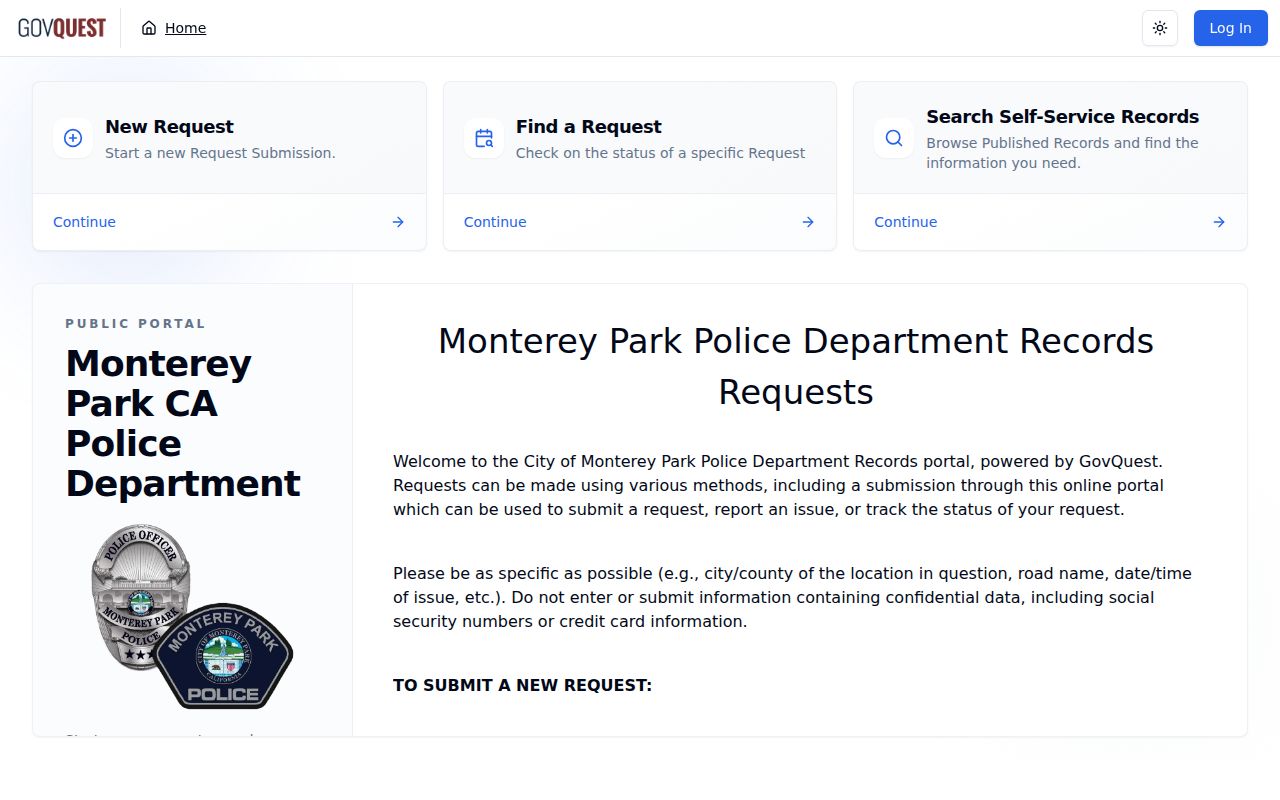Click the Find a Request calendar-search icon

(x=484, y=138)
